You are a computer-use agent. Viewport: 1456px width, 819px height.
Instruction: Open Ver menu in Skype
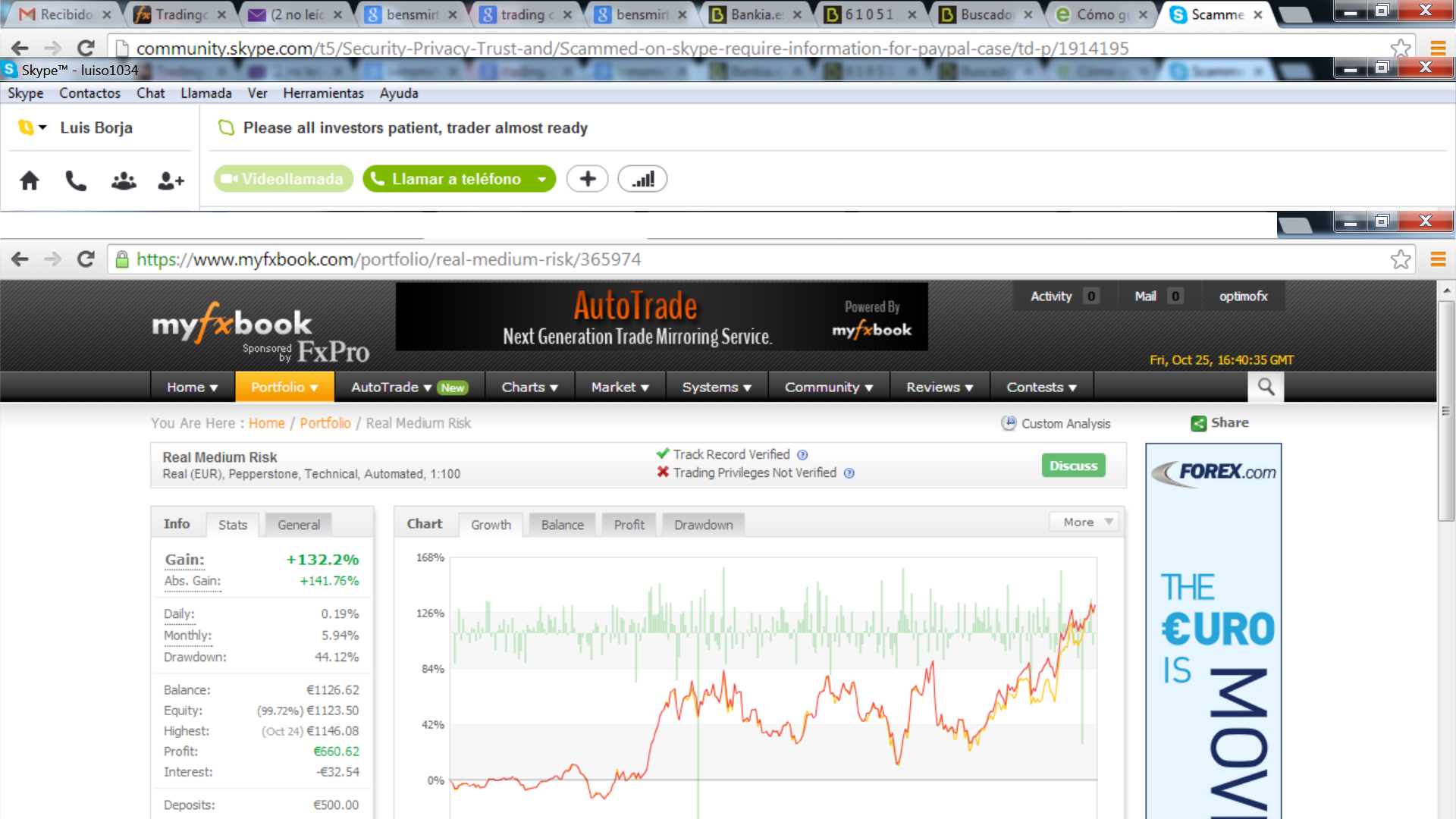pyautogui.click(x=257, y=93)
